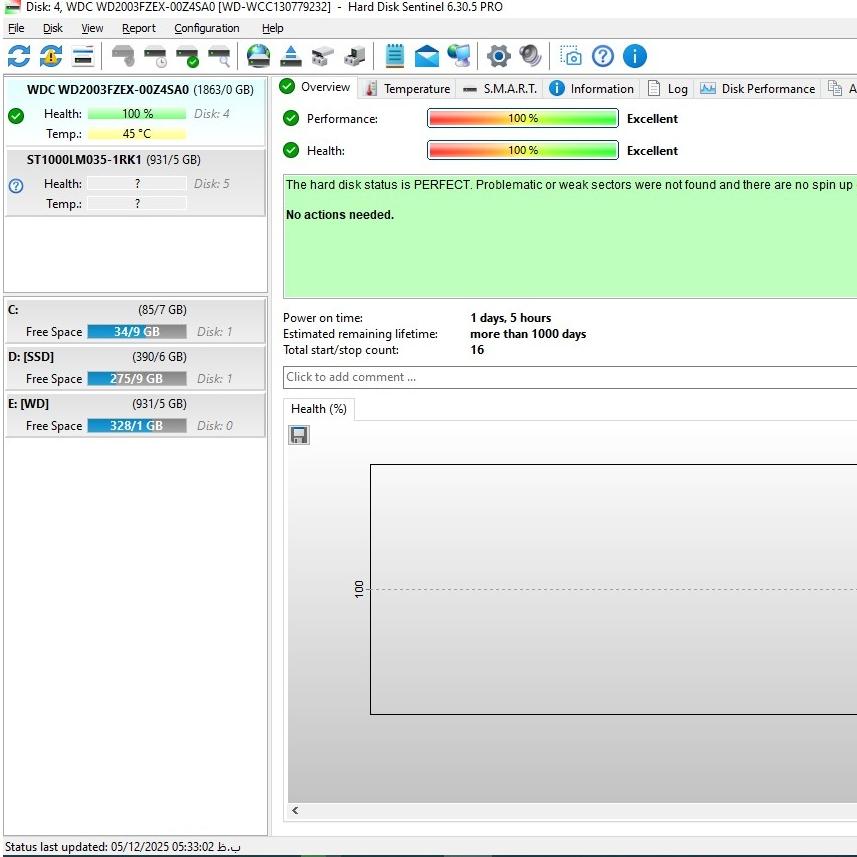Click the E: [WD] free space bar
The image size is (857, 857).
(136, 426)
